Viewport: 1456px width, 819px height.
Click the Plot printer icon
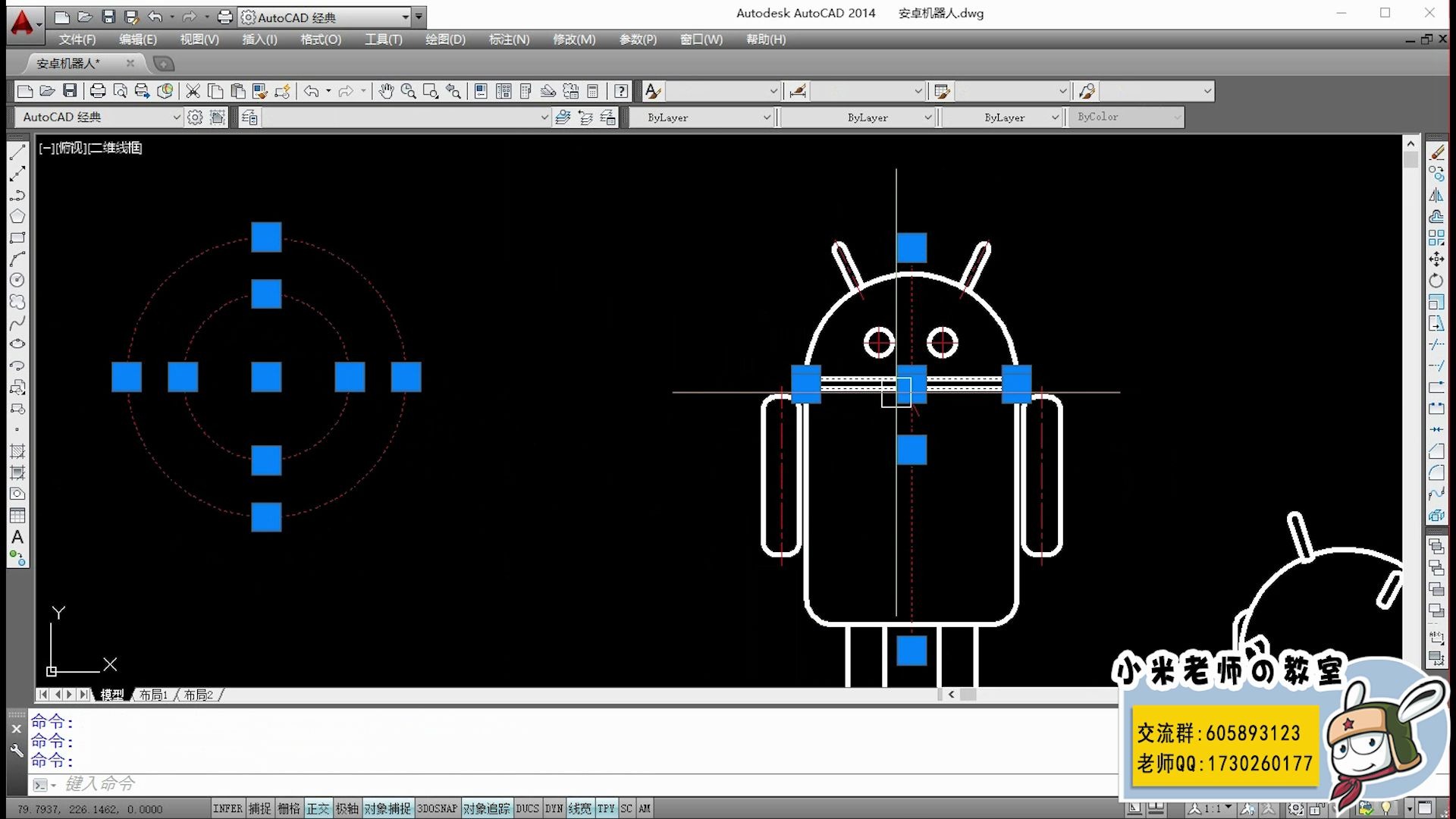click(x=98, y=91)
